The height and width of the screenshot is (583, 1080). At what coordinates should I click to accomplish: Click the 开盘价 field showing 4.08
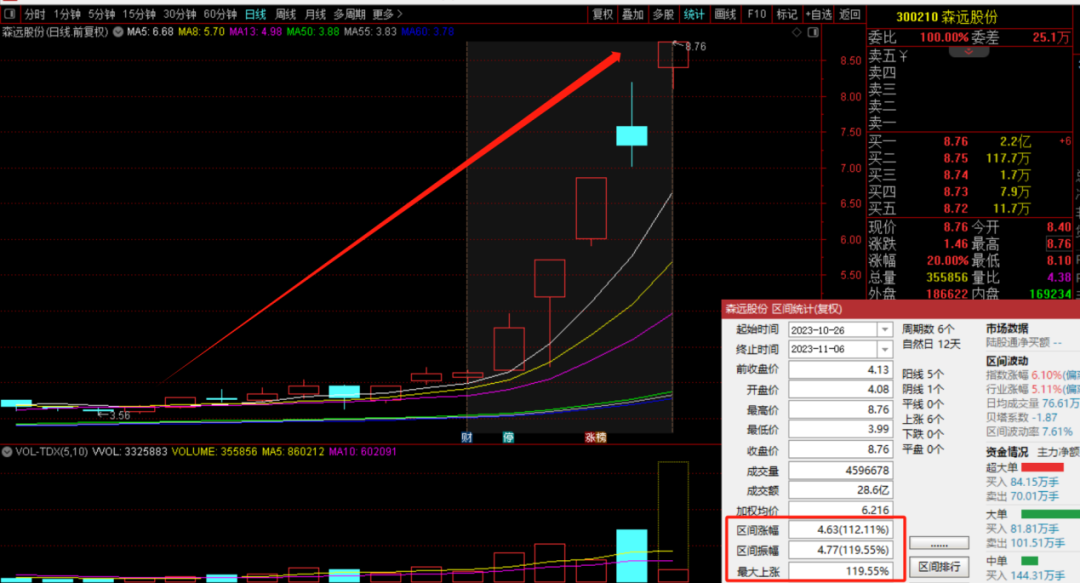point(840,390)
